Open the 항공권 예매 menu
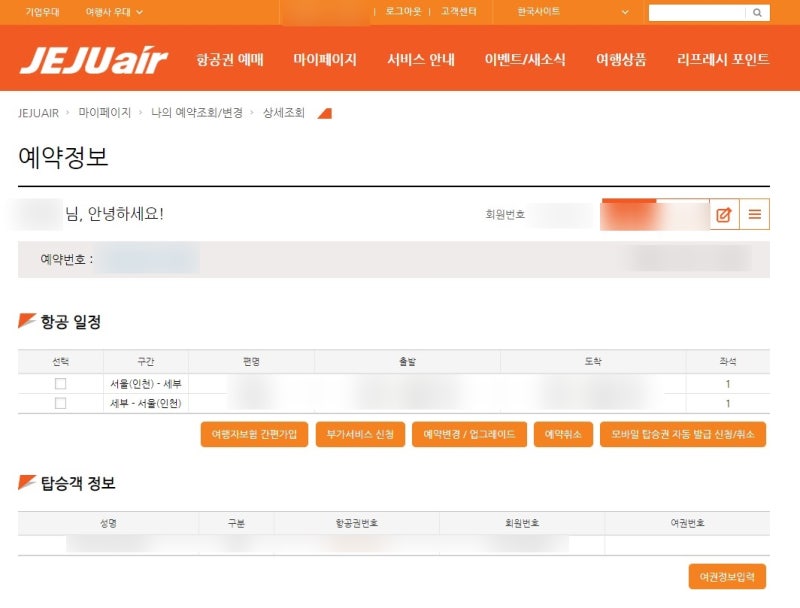 click(230, 60)
